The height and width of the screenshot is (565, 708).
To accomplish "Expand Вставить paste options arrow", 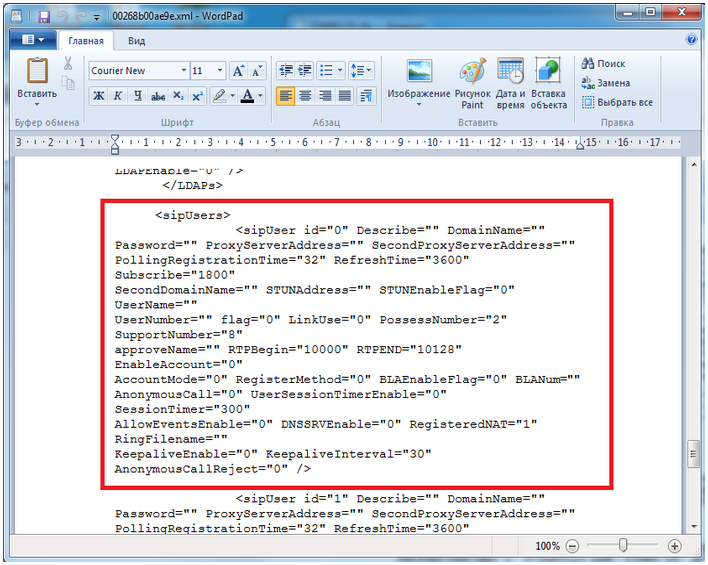I will click(37, 104).
